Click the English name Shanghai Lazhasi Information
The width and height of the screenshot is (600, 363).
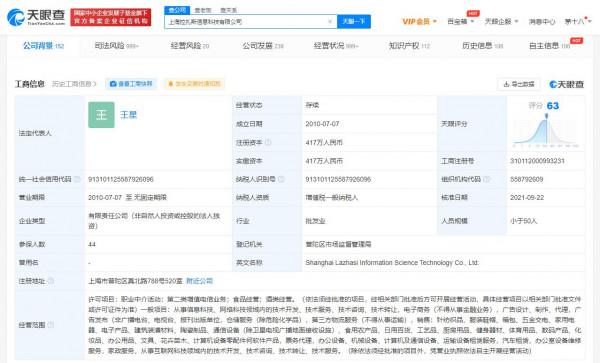[392, 262]
